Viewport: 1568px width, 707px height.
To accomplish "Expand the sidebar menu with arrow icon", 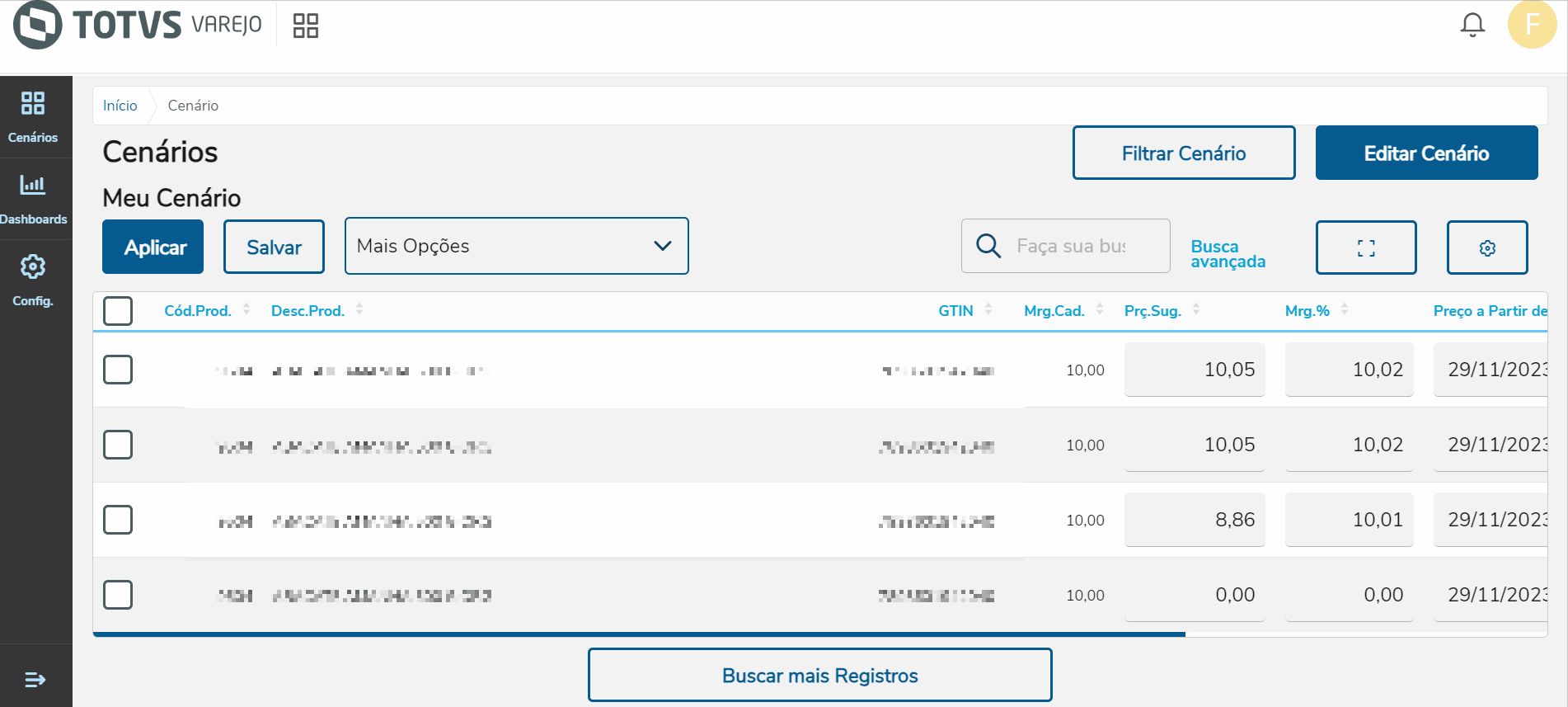I will tap(35, 680).
